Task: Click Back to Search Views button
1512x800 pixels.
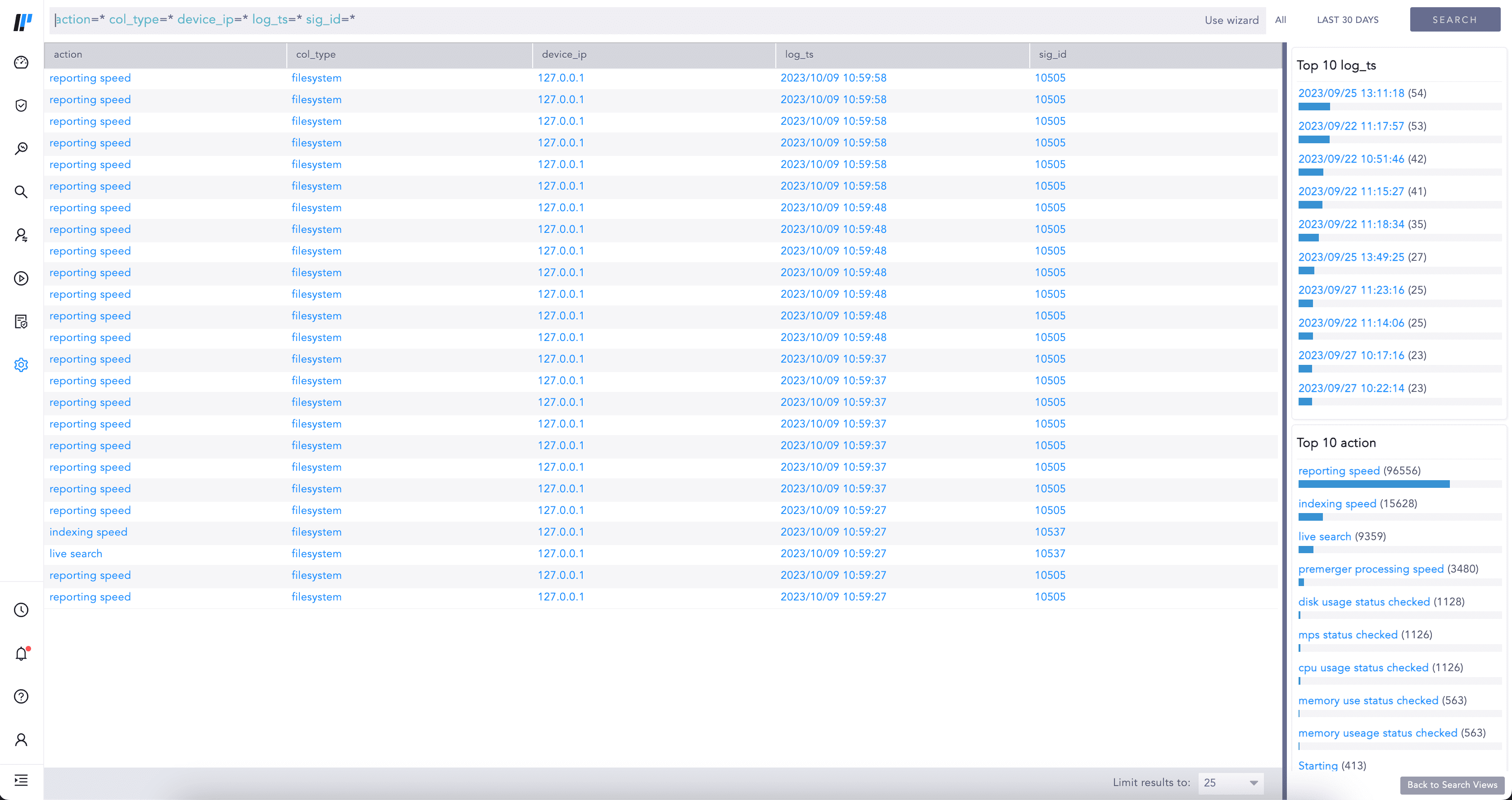Action: pyautogui.click(x=1452, y=785)
